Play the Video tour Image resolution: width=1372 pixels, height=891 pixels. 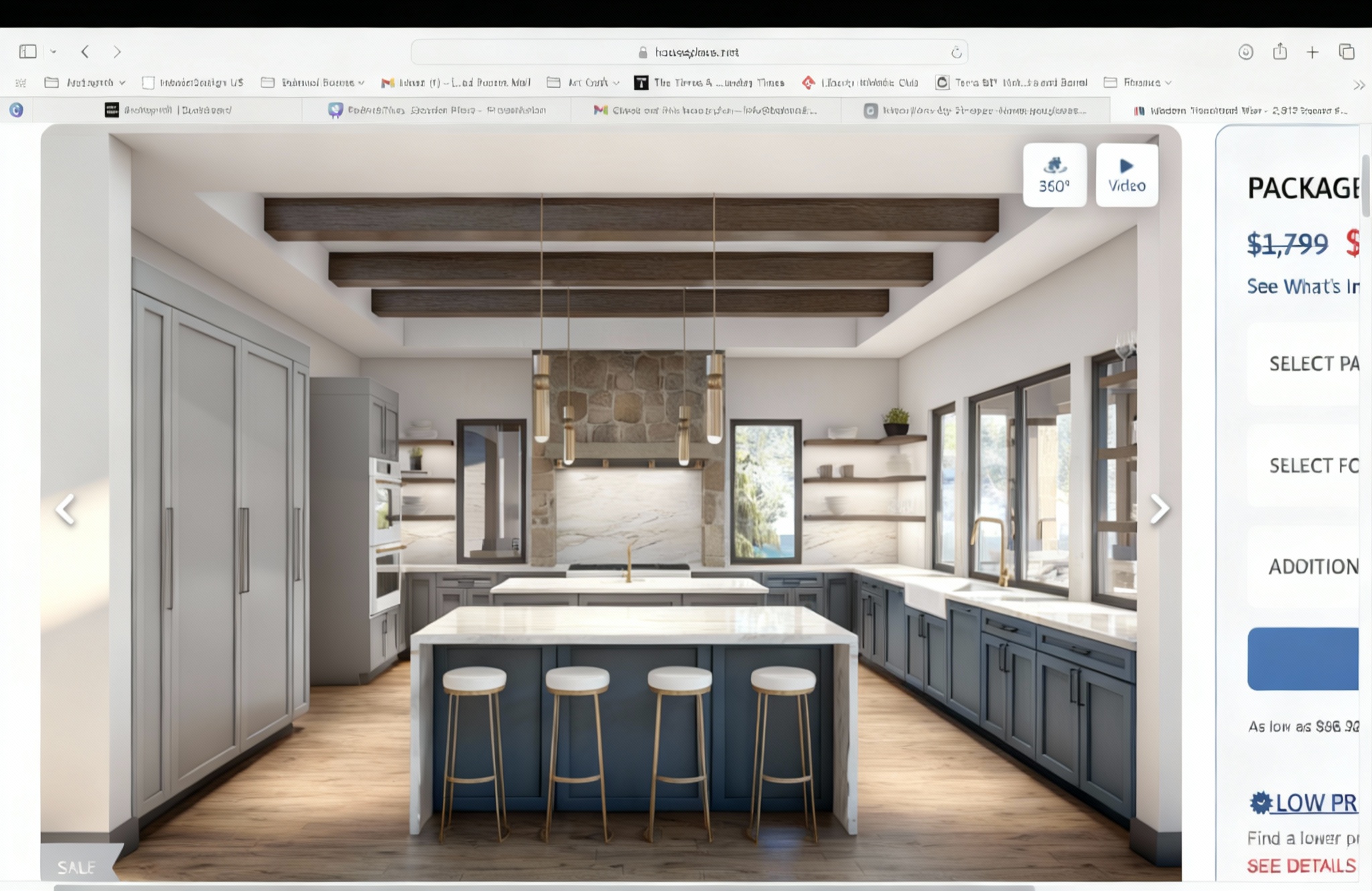pos(1126,175)
